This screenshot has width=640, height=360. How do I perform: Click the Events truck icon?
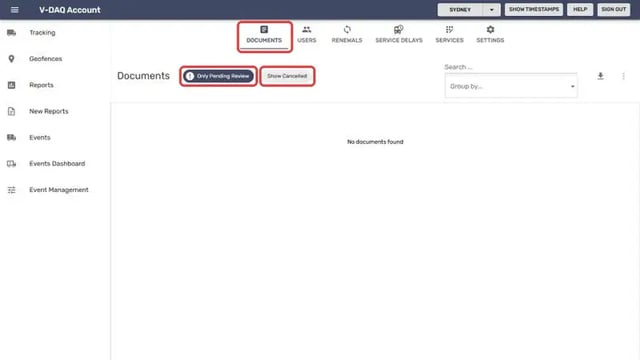click(x=11, y=138)
